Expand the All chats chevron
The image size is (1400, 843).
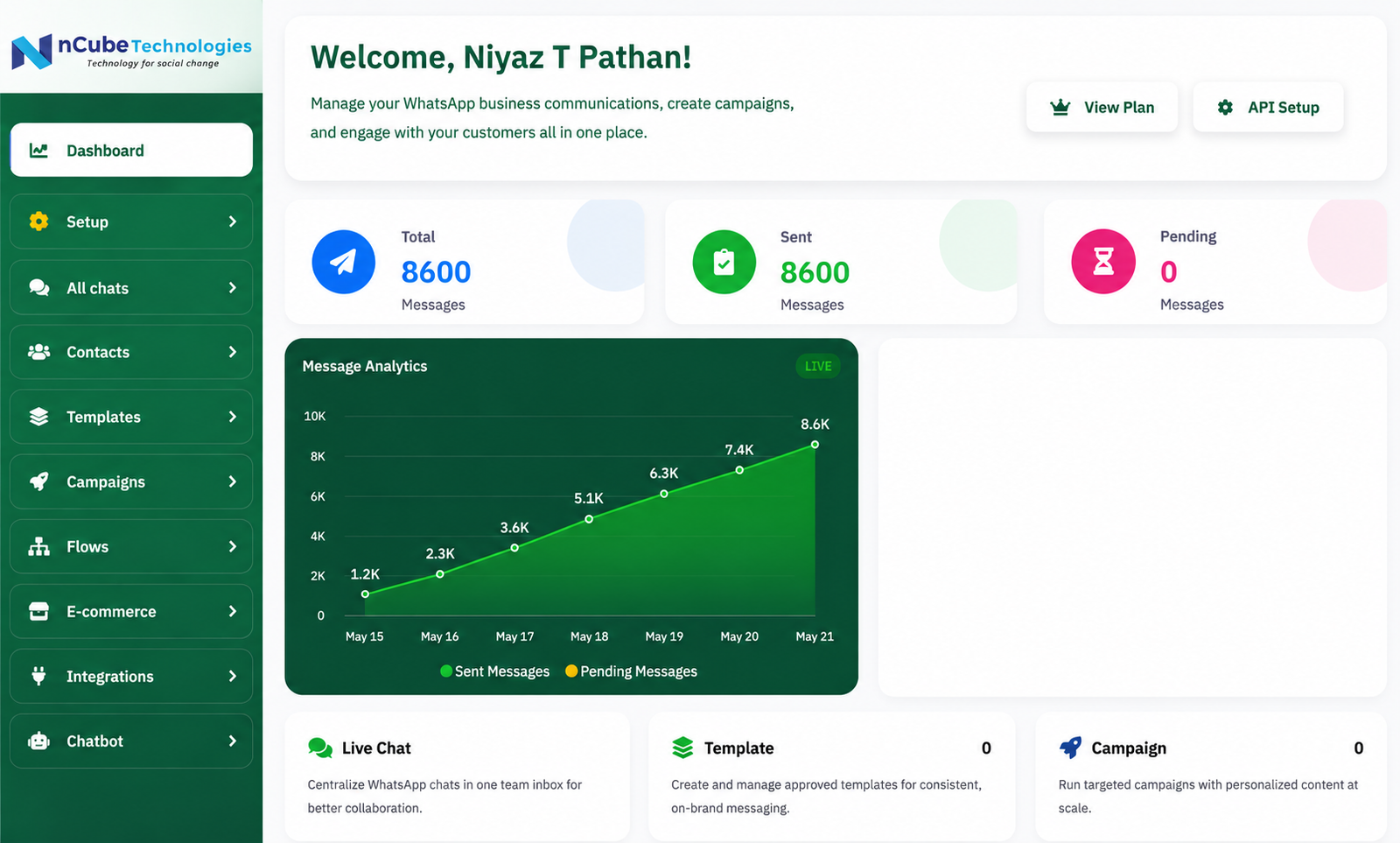232,287
